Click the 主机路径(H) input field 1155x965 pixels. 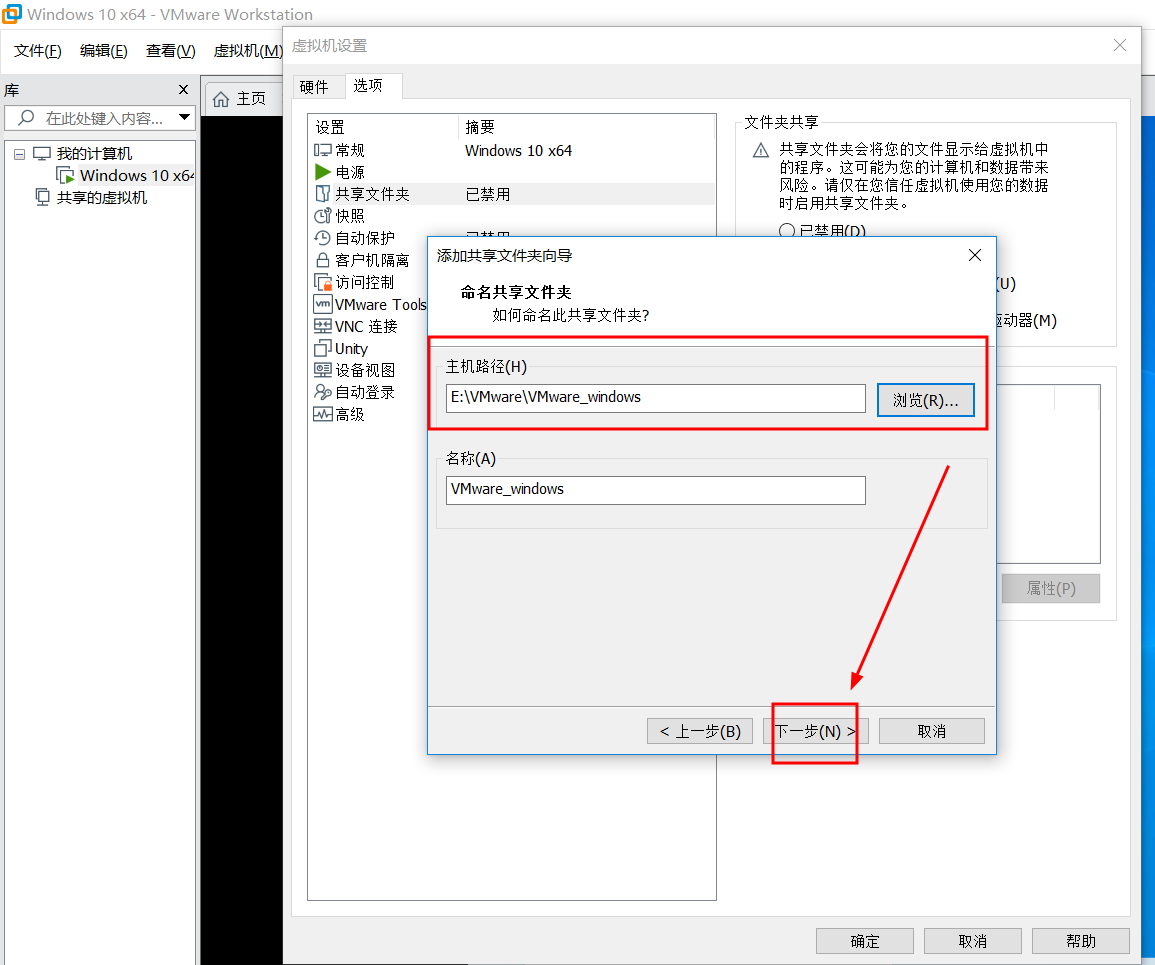(x=656, y=398)
